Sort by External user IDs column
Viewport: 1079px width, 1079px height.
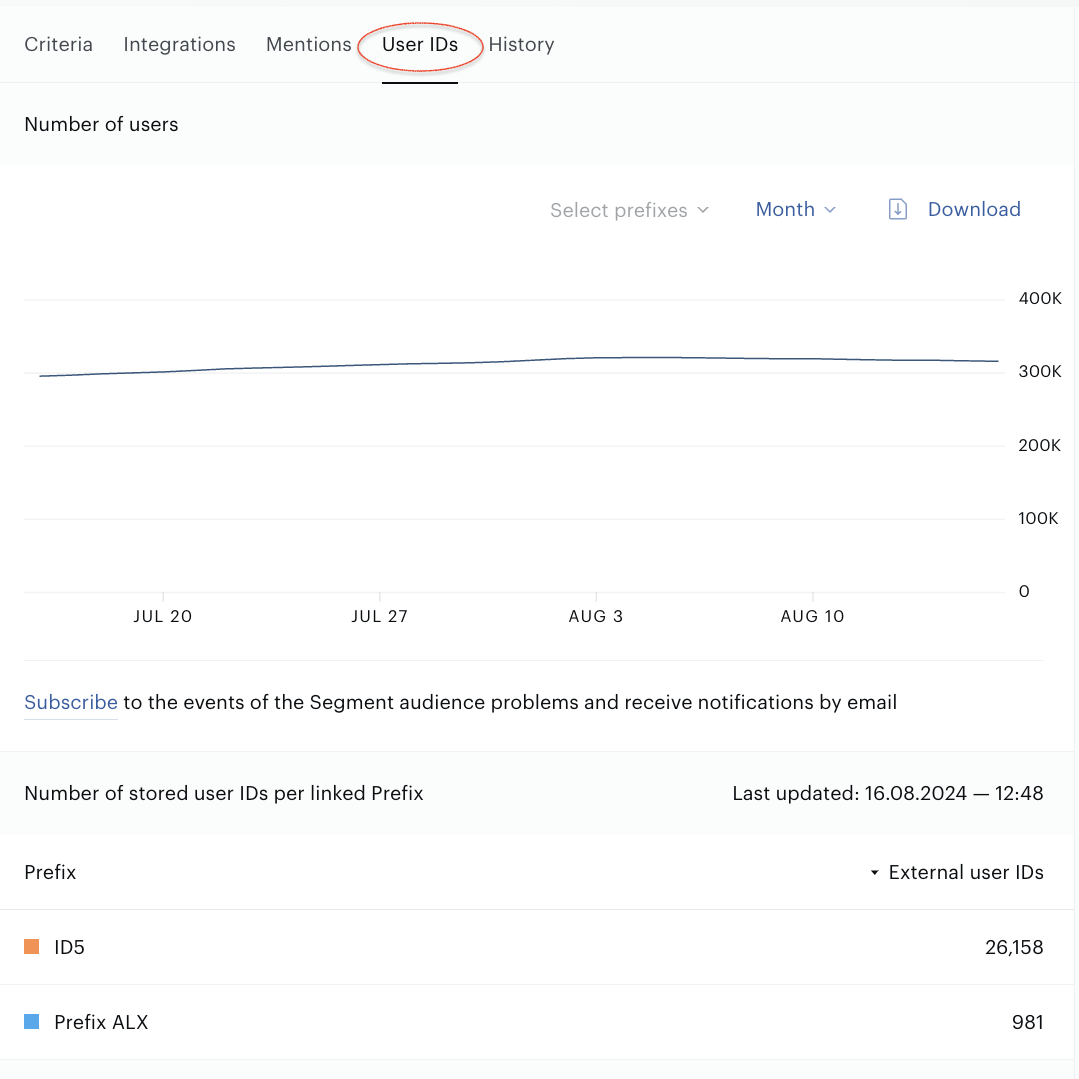click(x=957, y=873)
